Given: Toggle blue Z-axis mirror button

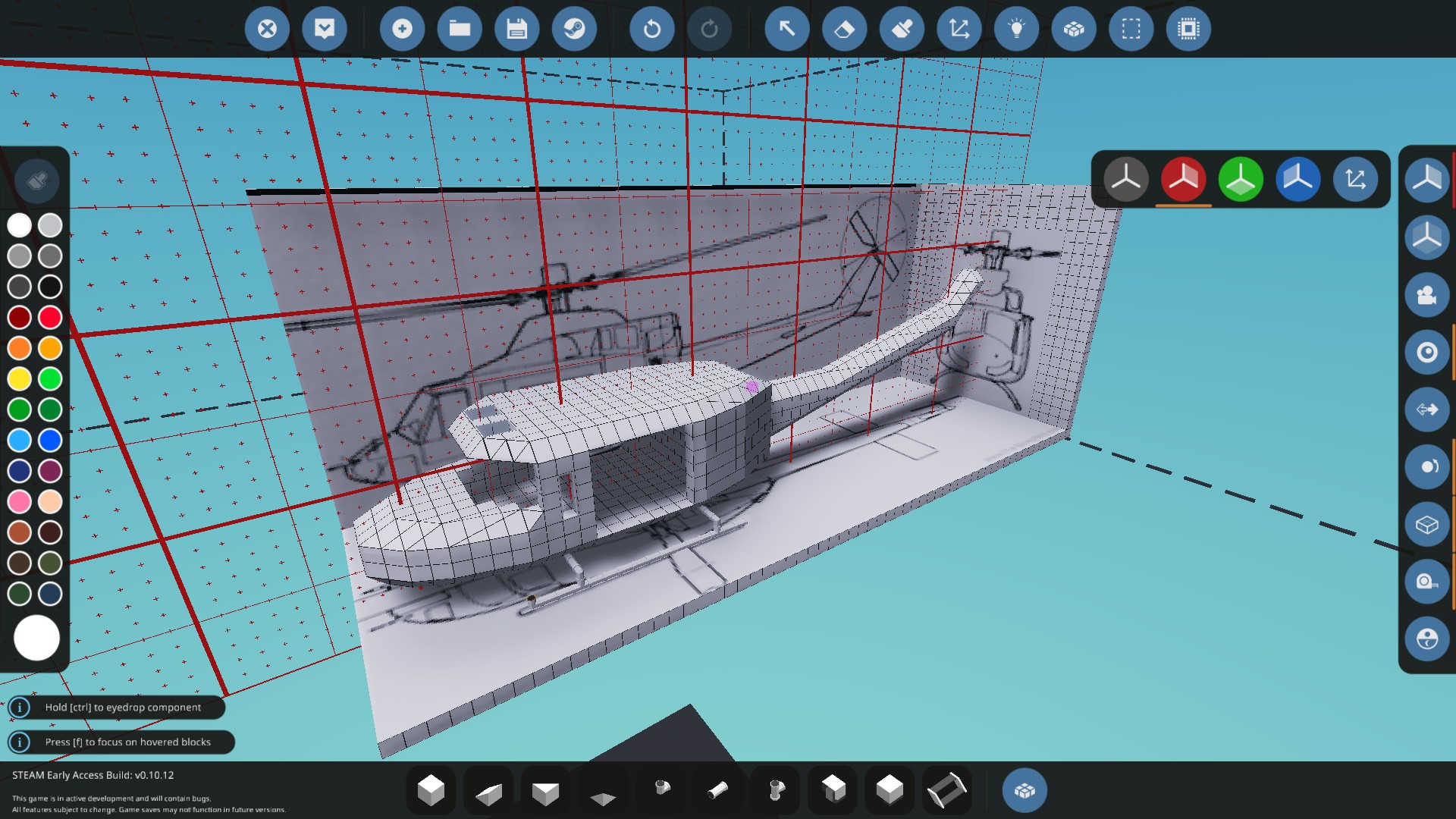Looking at the screenshot, I should [x=1298, y=180].
